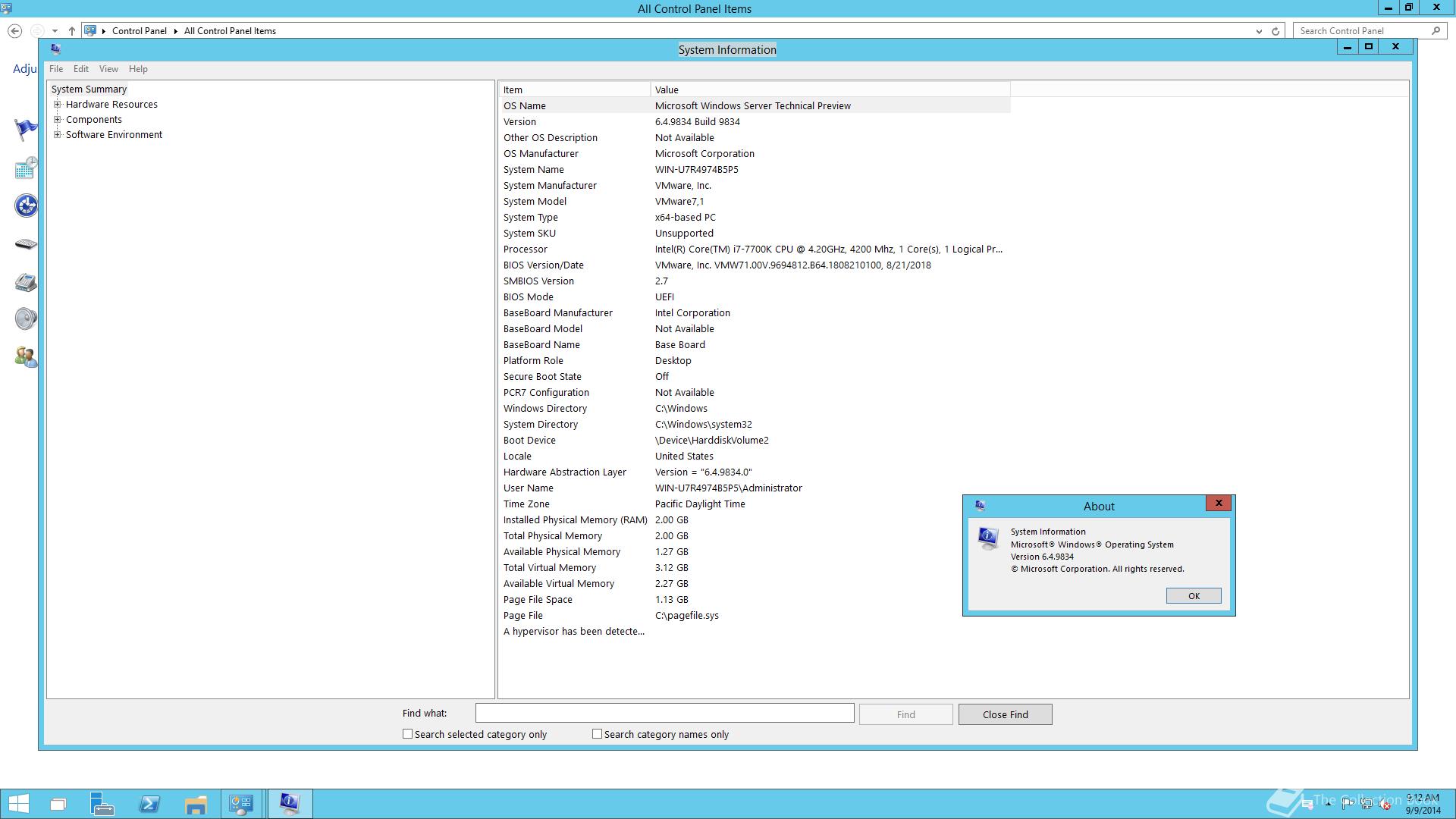Select the Installed Physical Memory (RAM) row
This screenshot has width=1456, height=819.
(755, 520)
